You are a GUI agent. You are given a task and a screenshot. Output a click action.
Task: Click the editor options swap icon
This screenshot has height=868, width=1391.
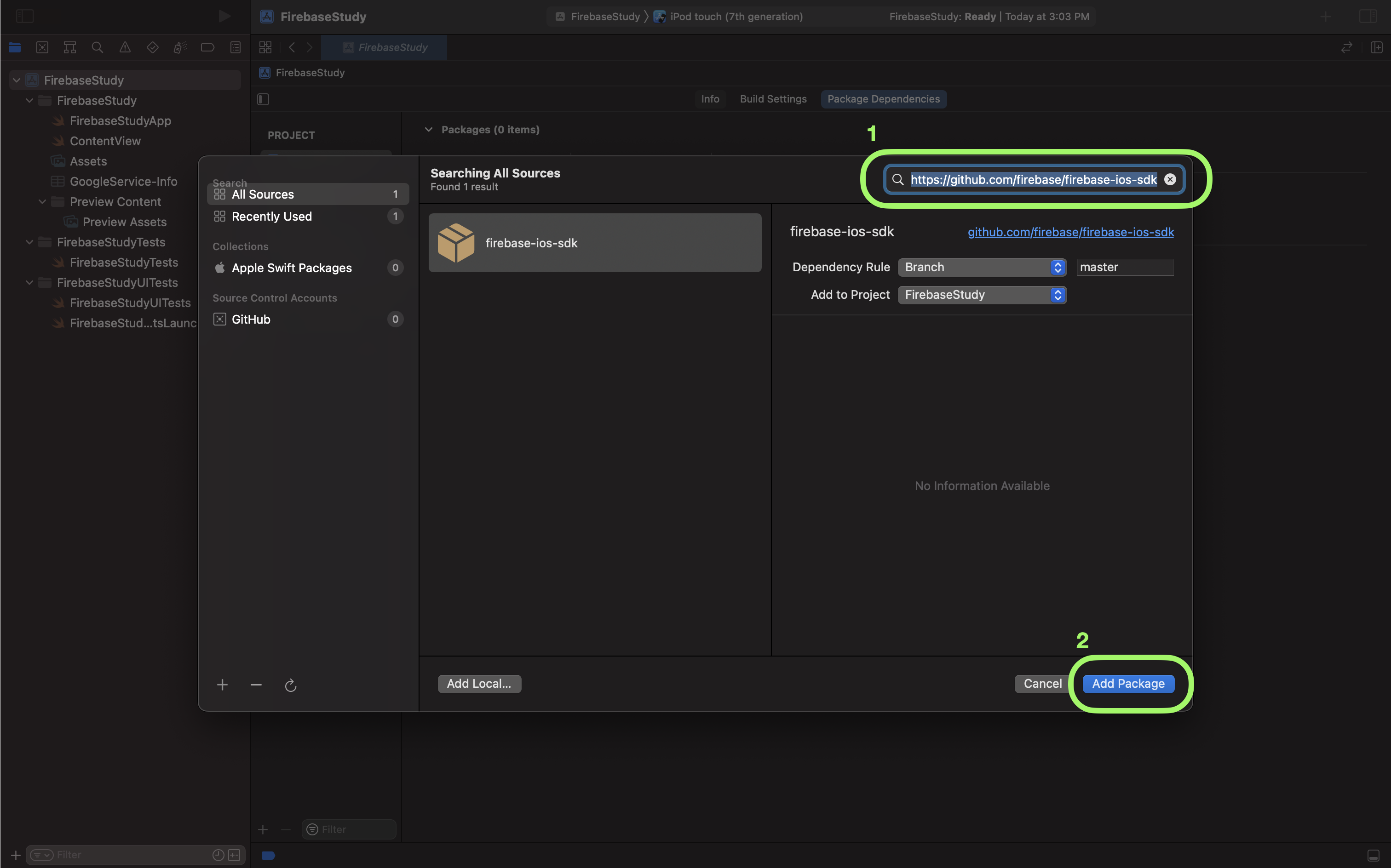[x=1347, y=48]
